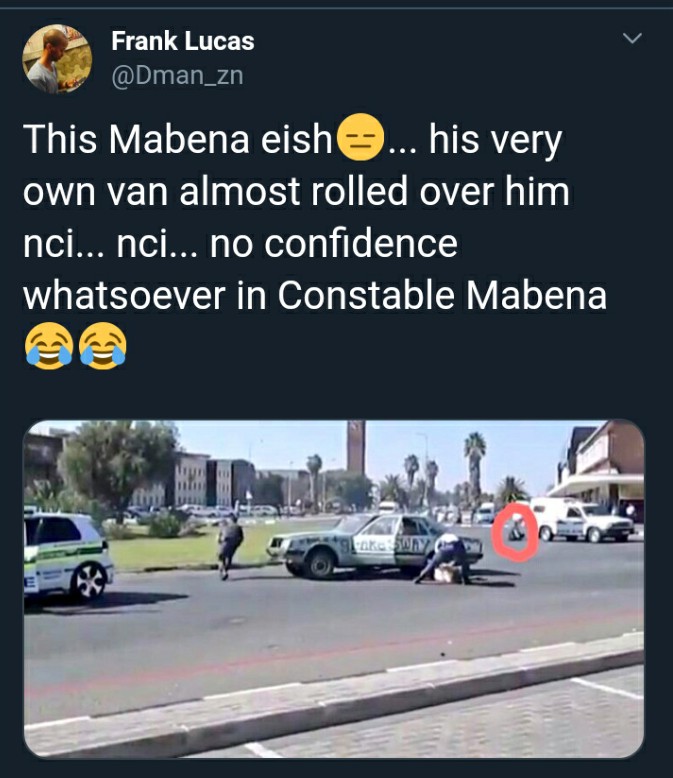Click the second laughing-crying emoji
The width and height of the screenshot is (673, 778).
pos(103,346)
